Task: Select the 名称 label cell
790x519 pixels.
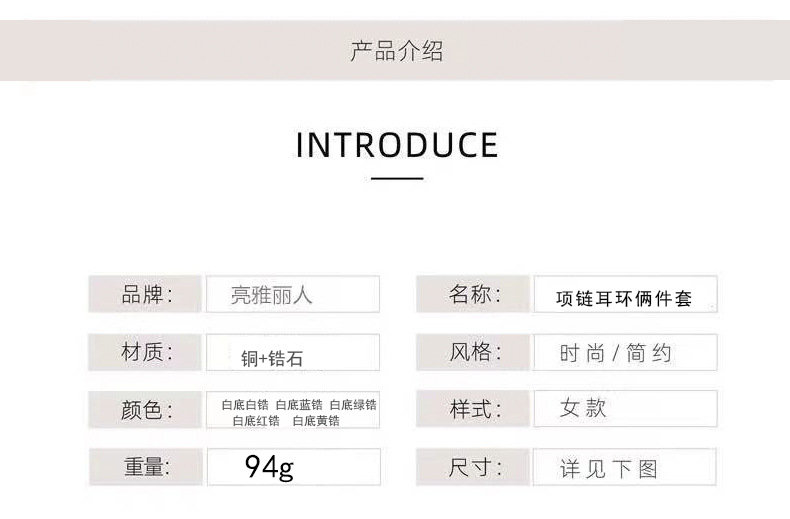Action: point(474,295)
